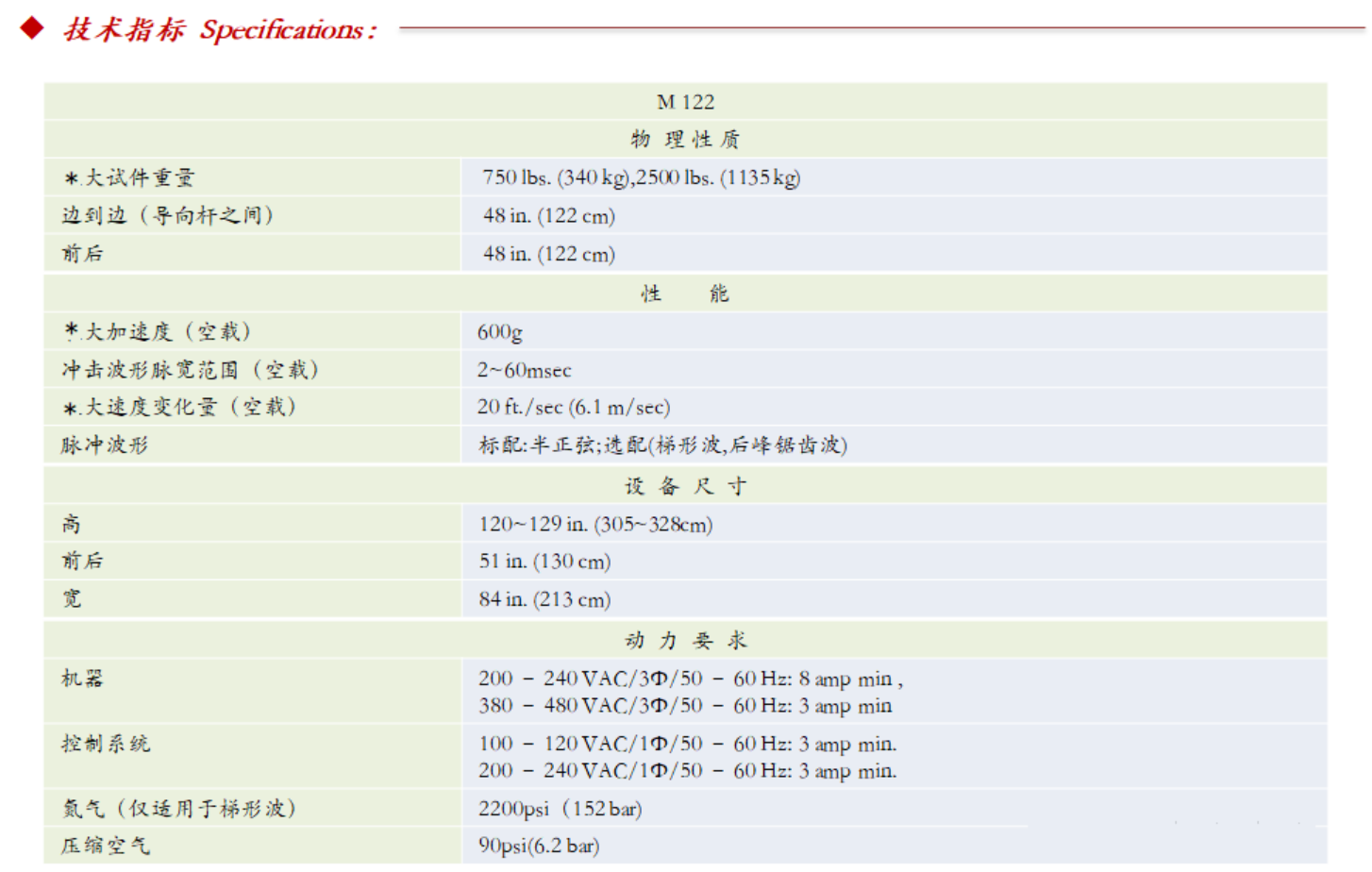
Task: Click the 氮气（仅适用于梯形波）label
Action: [x=179, y=809]
